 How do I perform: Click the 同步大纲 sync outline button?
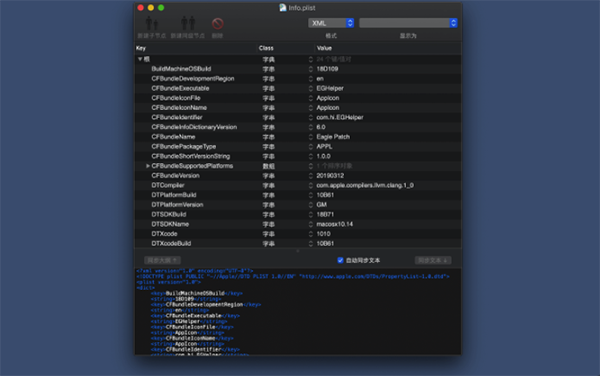click(x=162, y=260)
